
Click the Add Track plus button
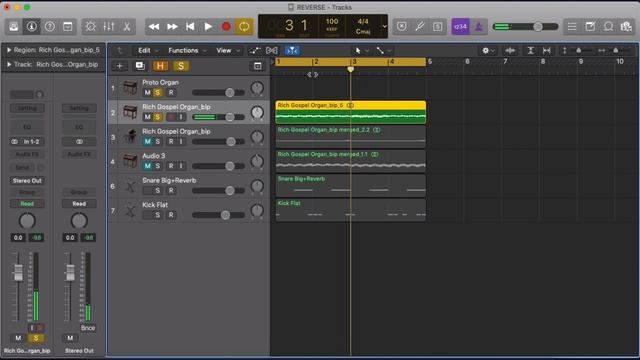coord(119,66)
